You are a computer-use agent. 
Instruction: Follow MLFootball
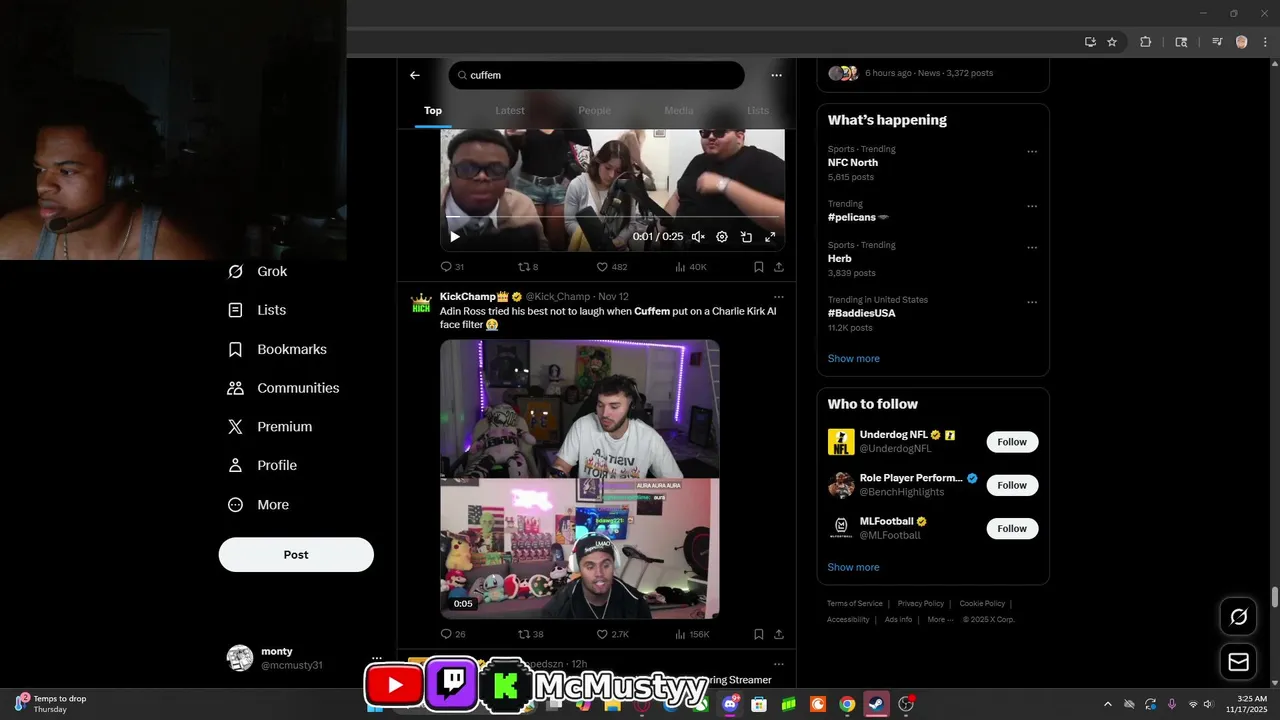coord(1012,528)
